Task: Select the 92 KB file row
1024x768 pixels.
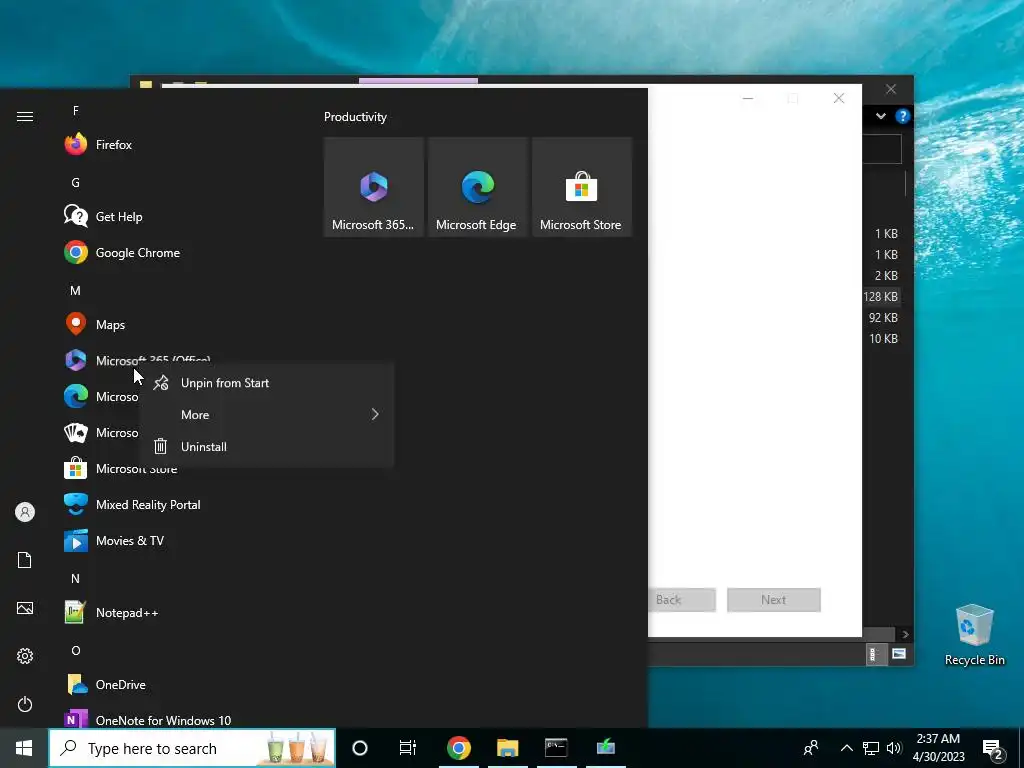Action: tap(882, 317)
